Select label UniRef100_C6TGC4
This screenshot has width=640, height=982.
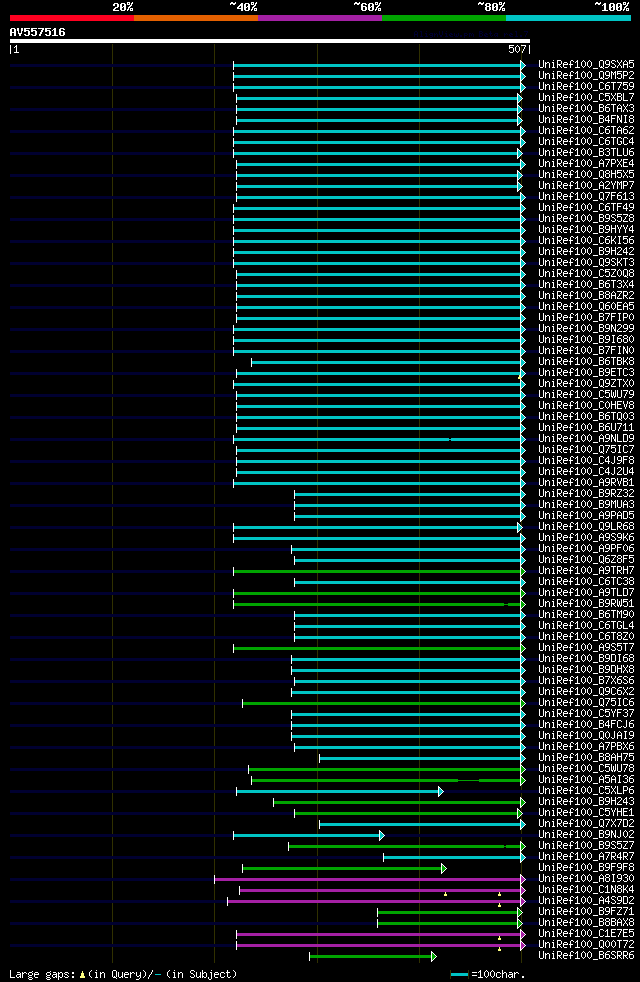pyautogui.click(x=586, y=142)
